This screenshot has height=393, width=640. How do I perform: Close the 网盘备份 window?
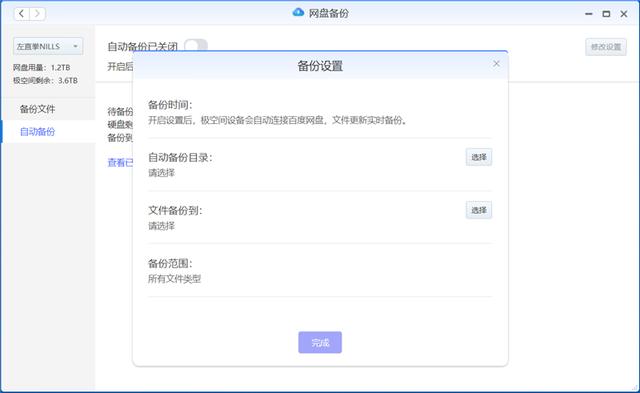pyautogui.click(x=624, y=14)
